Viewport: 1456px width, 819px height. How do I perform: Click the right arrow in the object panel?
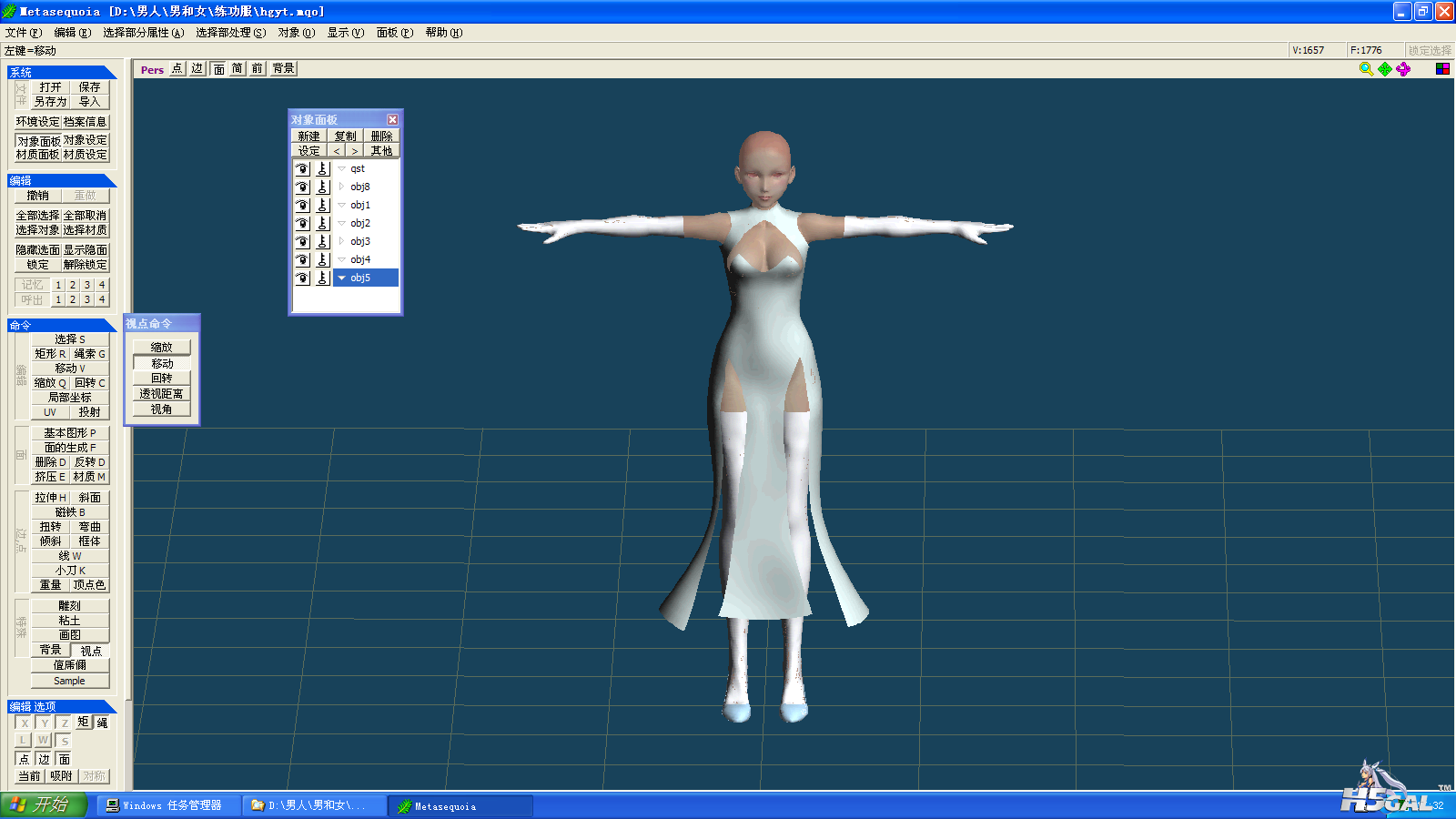point(355,151)
